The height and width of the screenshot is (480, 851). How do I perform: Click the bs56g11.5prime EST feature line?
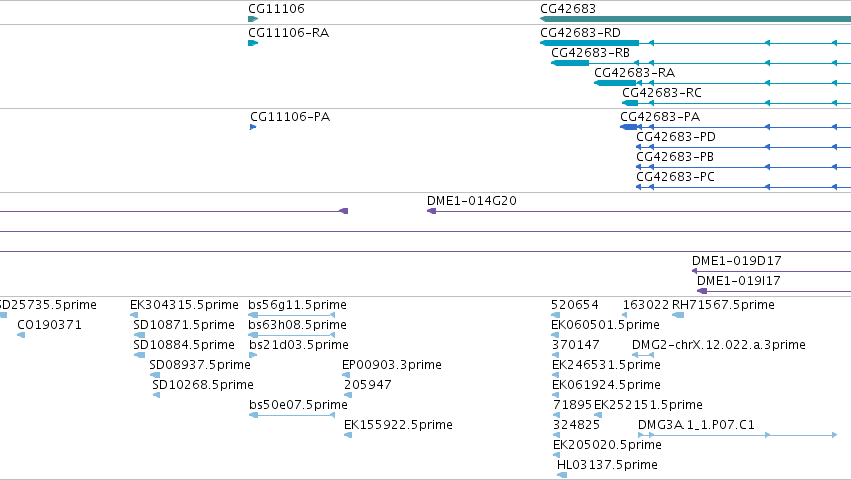[x=291, y=315]
